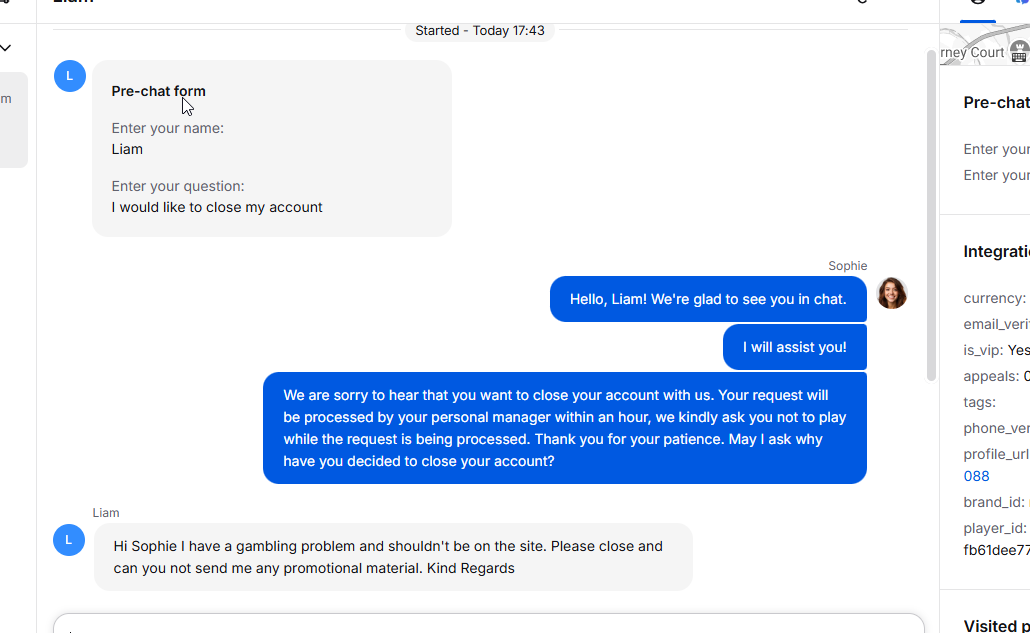Image resolution: width=1030 pixels, height=633 pixels.
Task: Click the player_id value starting with fb61dee7
Action: pyautogui.click(x=996, y=550)
